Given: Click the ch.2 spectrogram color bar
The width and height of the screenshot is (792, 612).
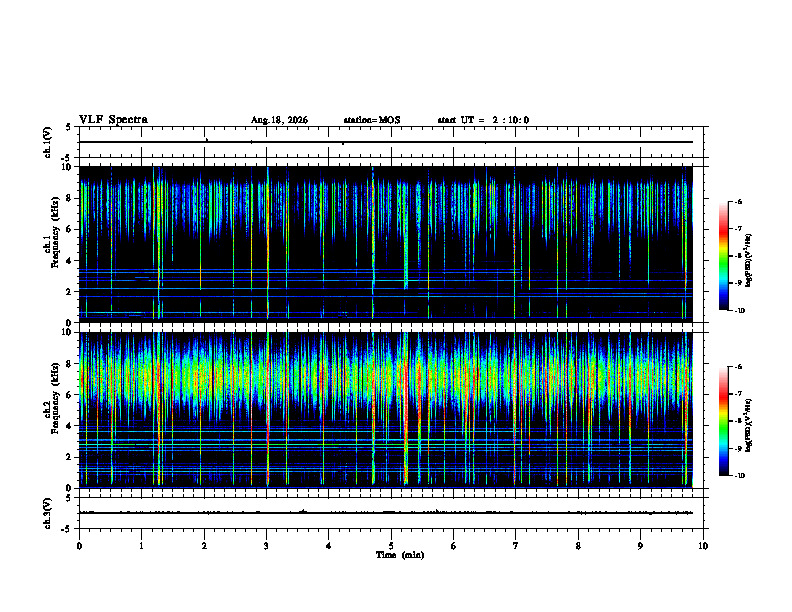Looking at the screenshot, I should click(x=723, y=421).
